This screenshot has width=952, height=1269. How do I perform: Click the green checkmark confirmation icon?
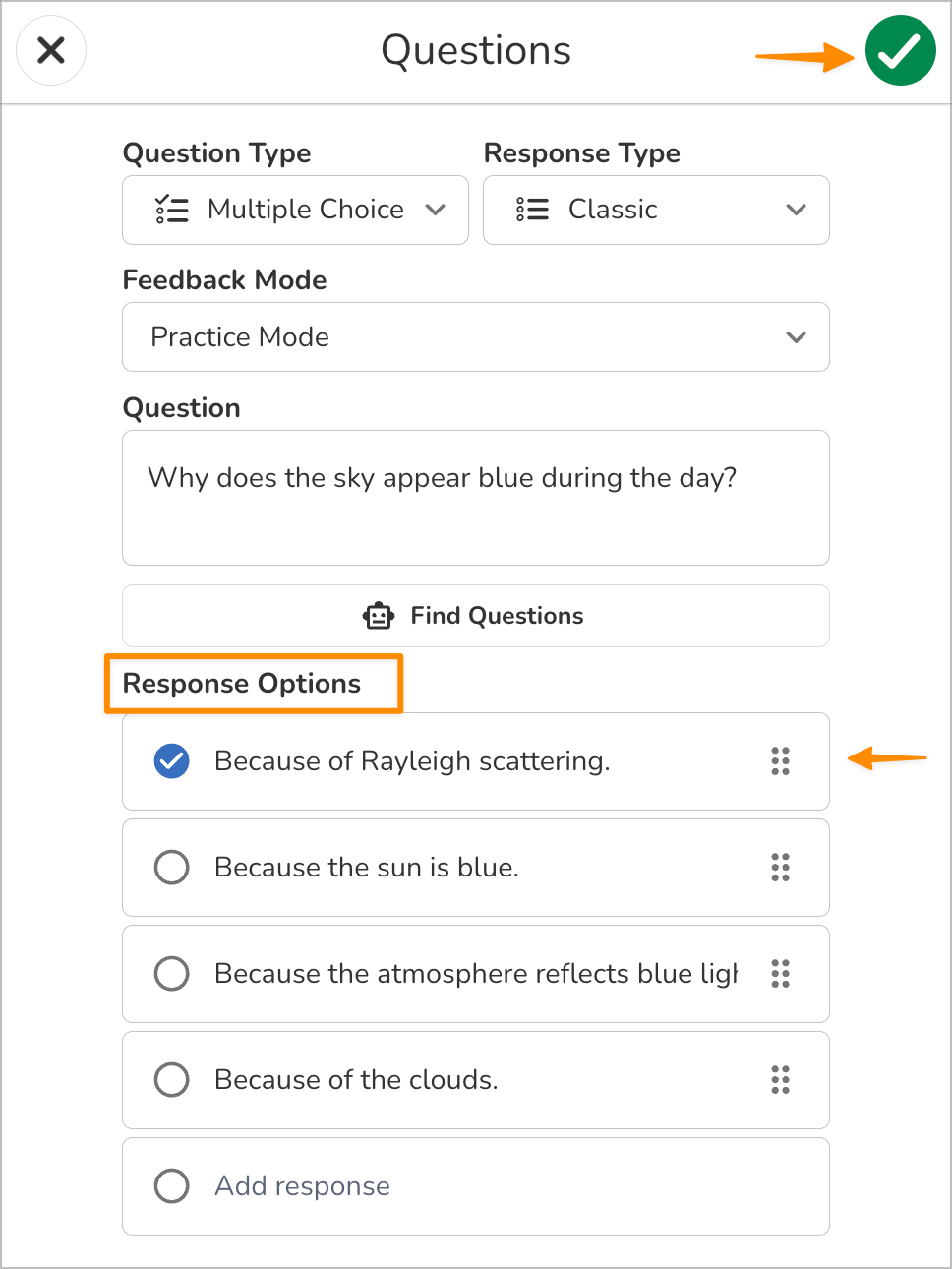[x=900, y=50]
